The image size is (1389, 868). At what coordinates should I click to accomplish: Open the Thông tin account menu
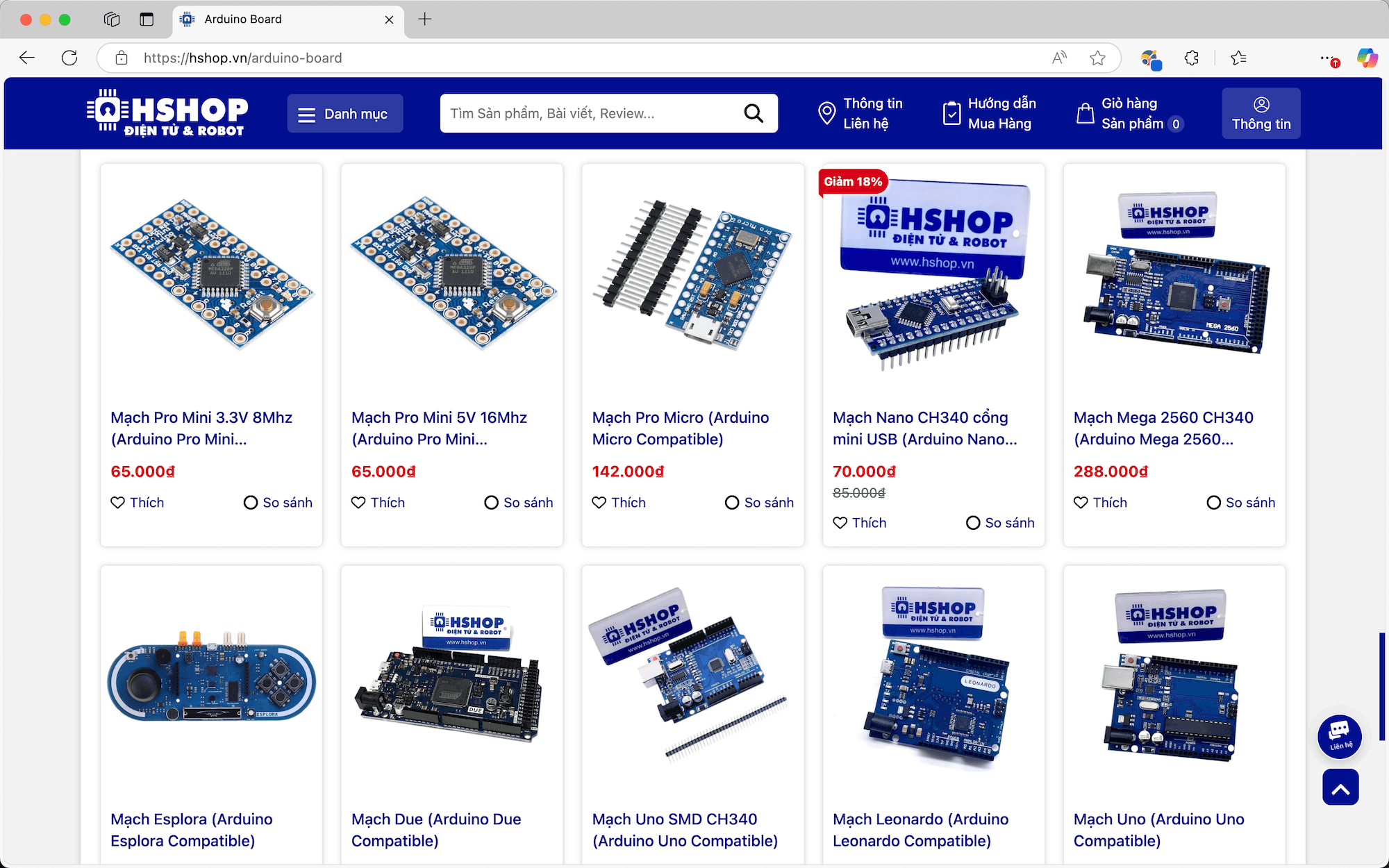pos(1261,113)
